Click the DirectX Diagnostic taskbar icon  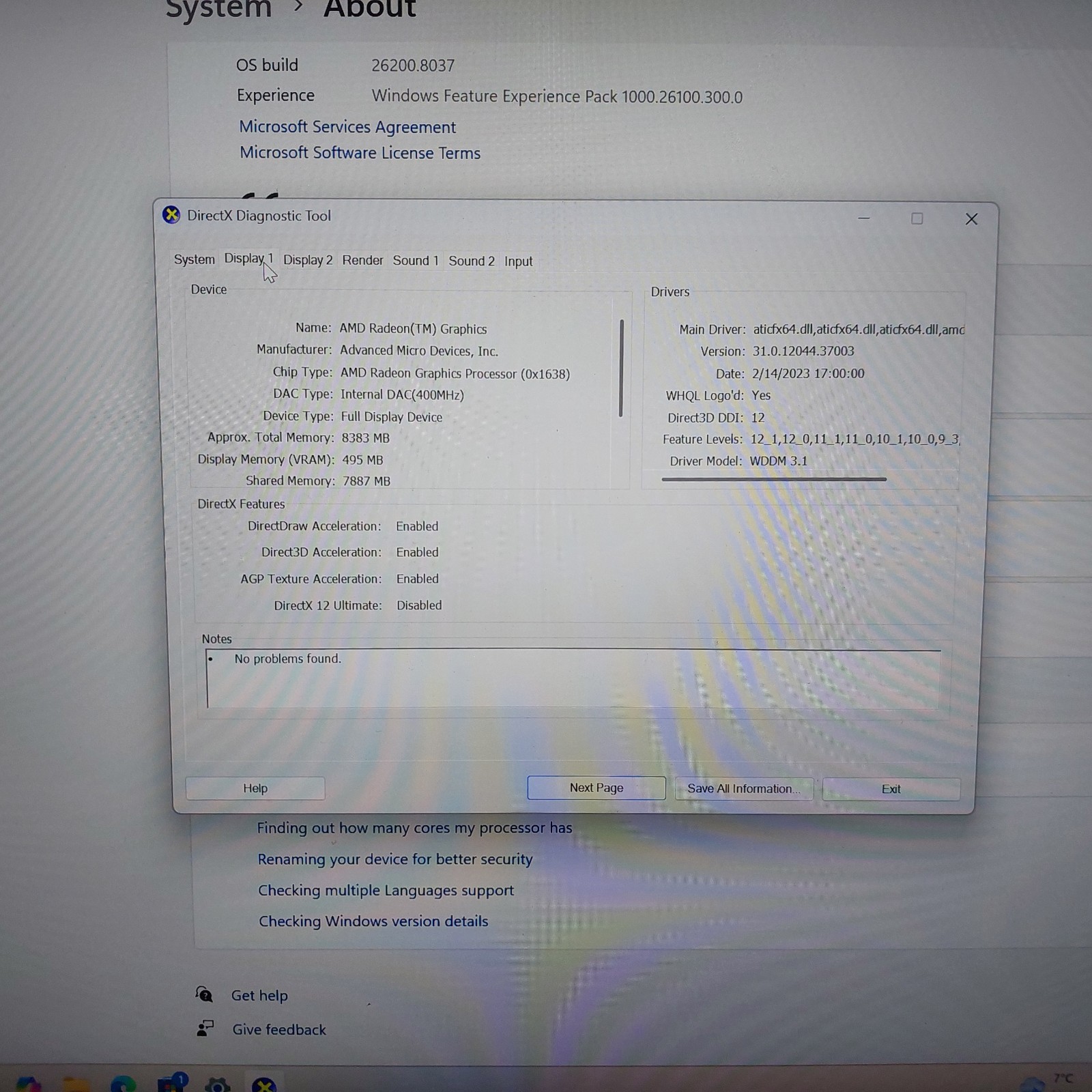(263, 1085)
